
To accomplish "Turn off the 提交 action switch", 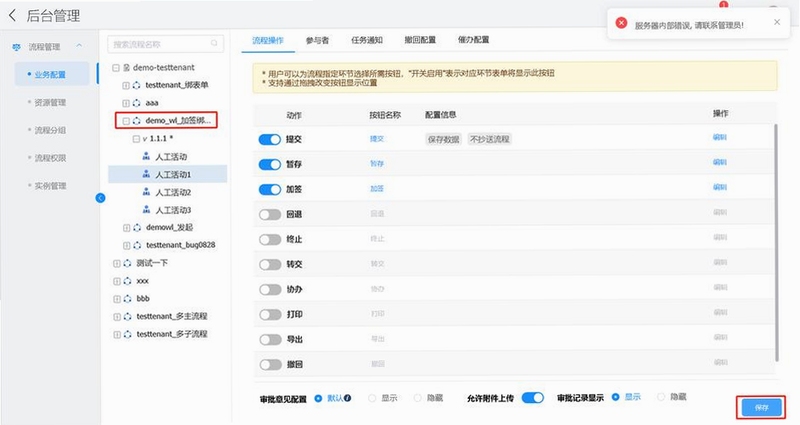I will click(x=270, y=139).
